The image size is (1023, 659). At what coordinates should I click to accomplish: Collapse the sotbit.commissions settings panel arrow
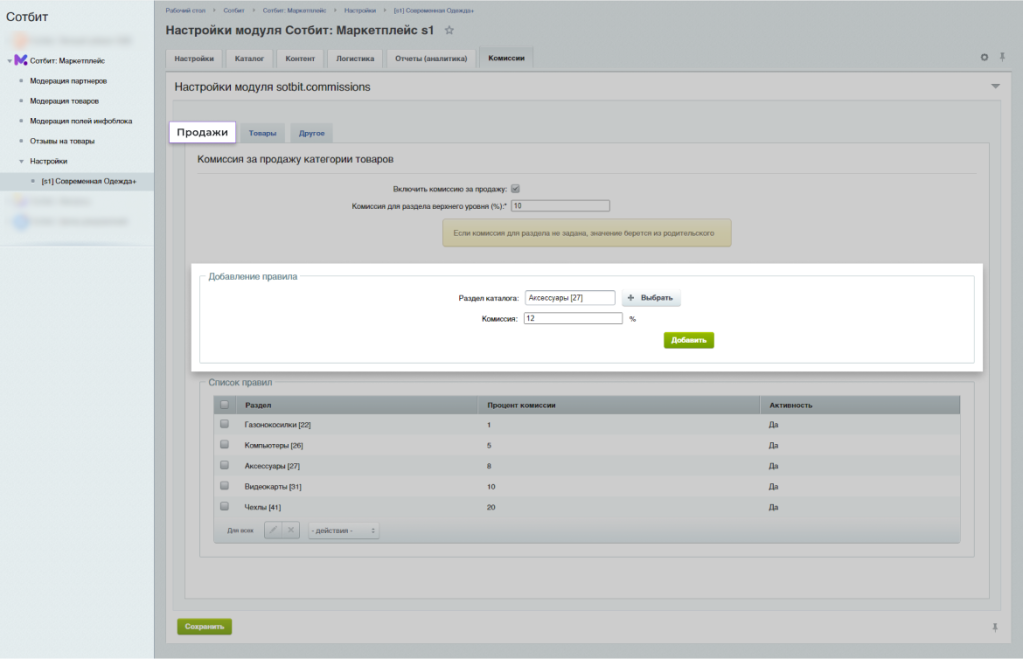tap(995, 86)
